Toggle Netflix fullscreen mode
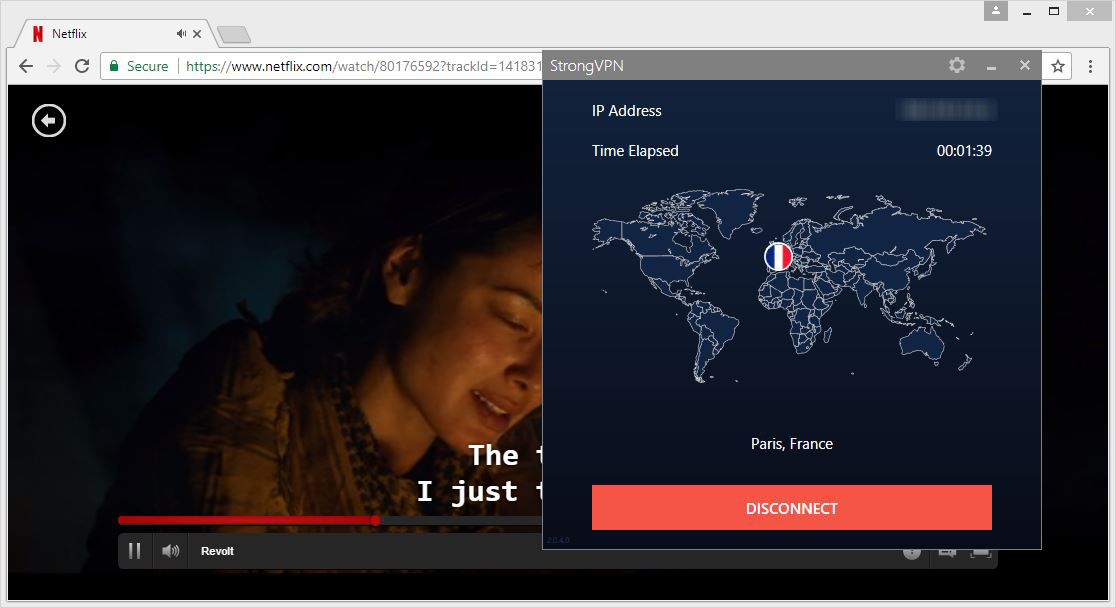Image resolution: width=1116 pixels, height=608 pixels. [x=981, y=552]
